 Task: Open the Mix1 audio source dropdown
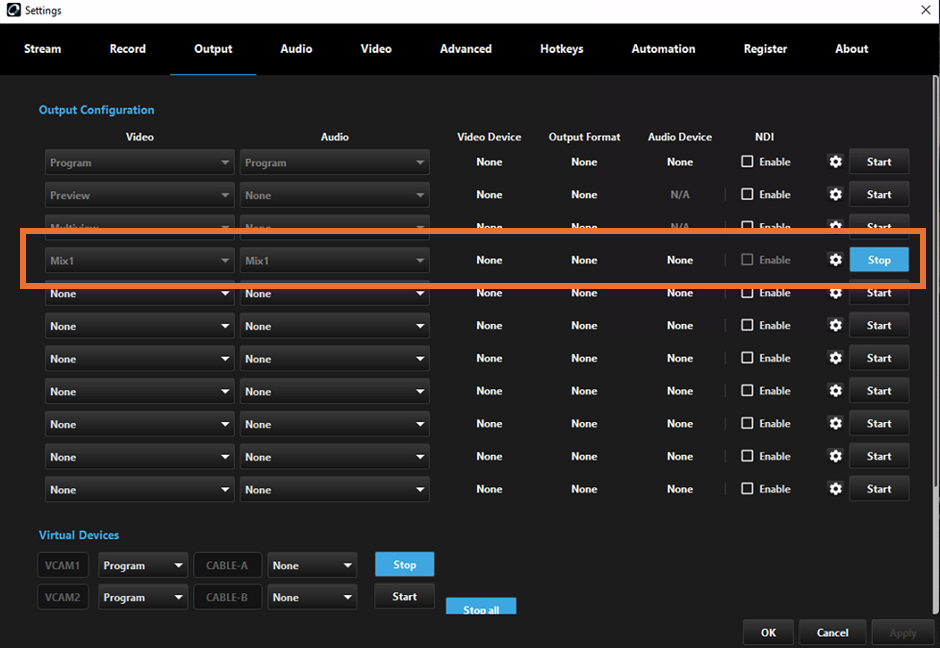tap(334, 259)
